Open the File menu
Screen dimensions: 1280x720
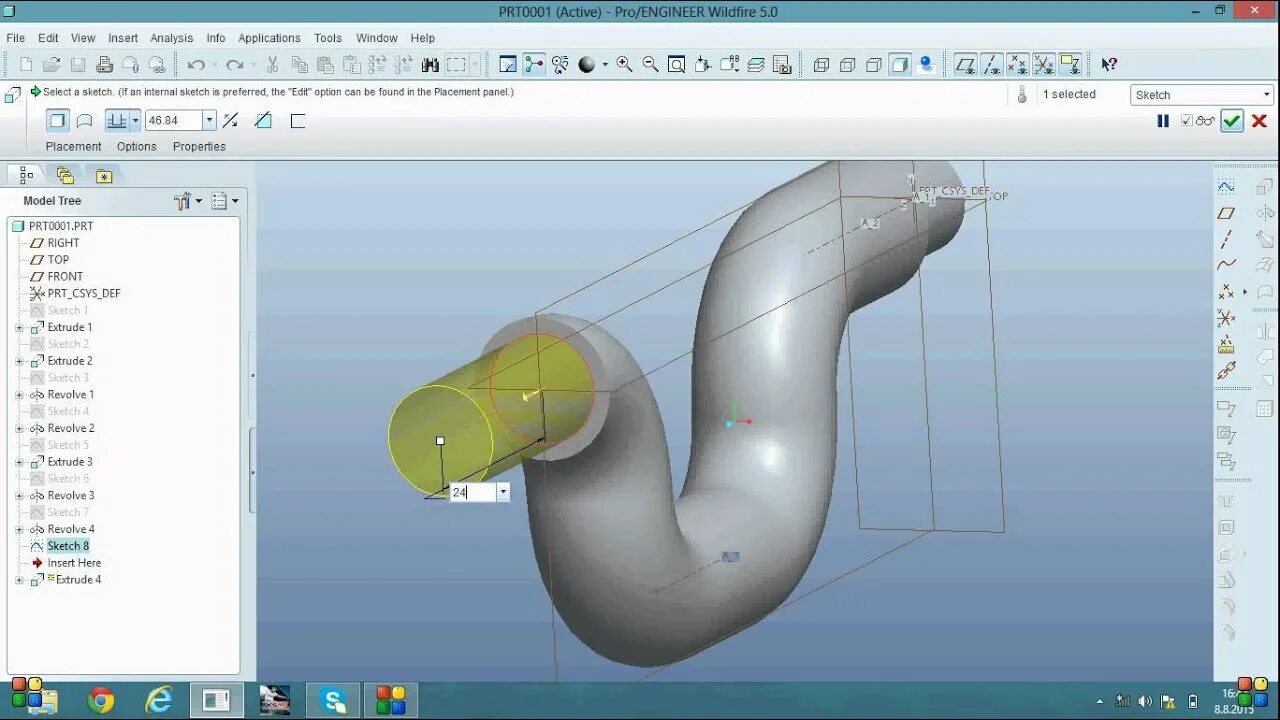(16, 38)
